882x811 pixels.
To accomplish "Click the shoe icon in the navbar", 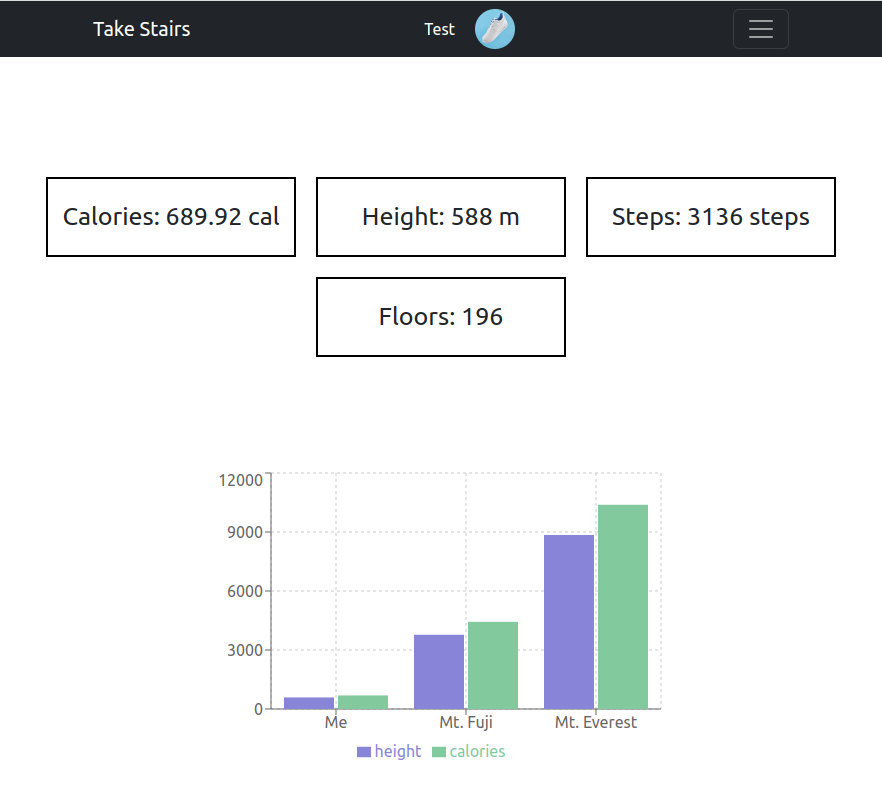I will (494, 29).
